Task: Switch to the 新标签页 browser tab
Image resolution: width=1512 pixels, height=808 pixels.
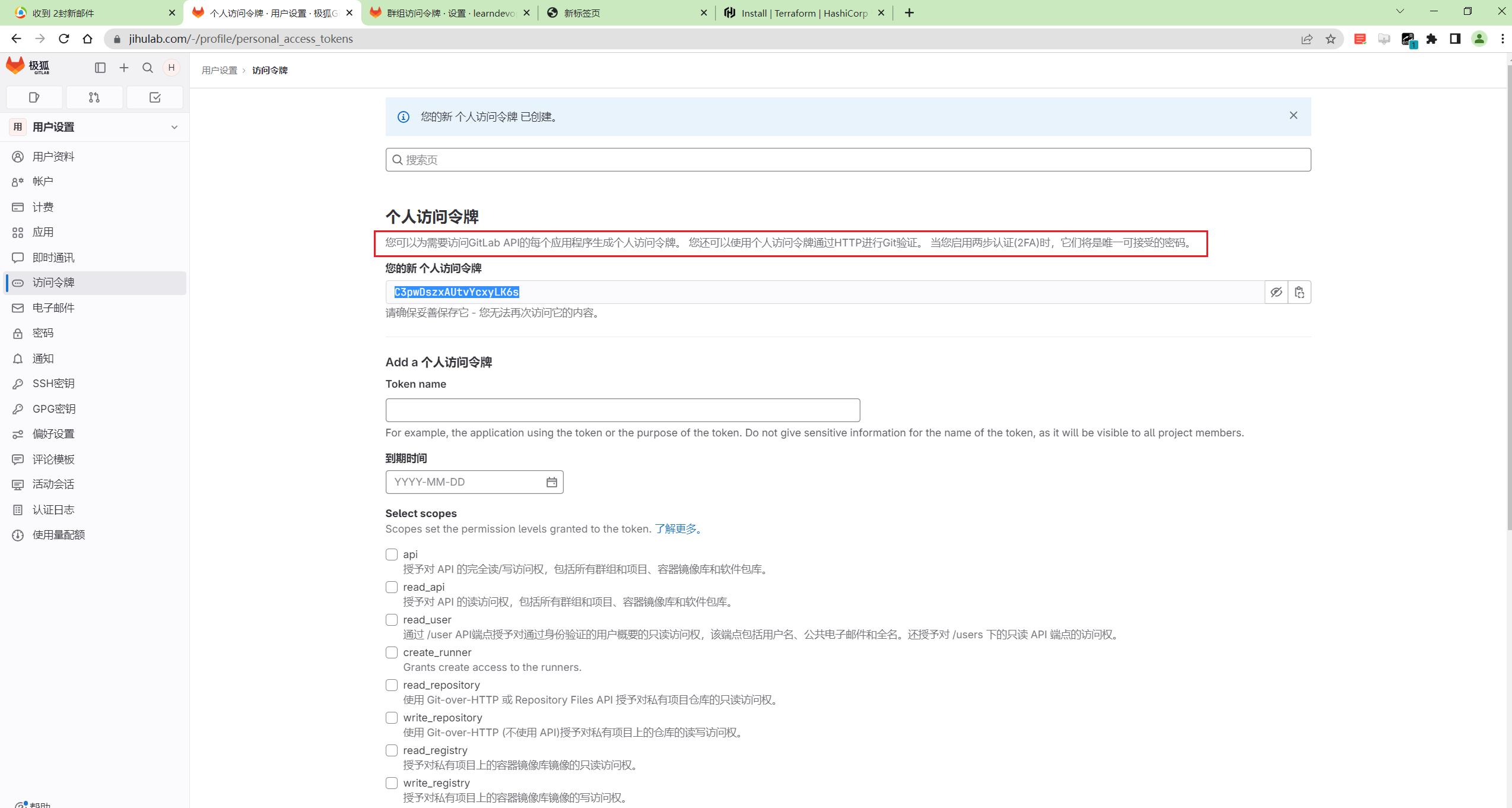Action: pos(626,13)
